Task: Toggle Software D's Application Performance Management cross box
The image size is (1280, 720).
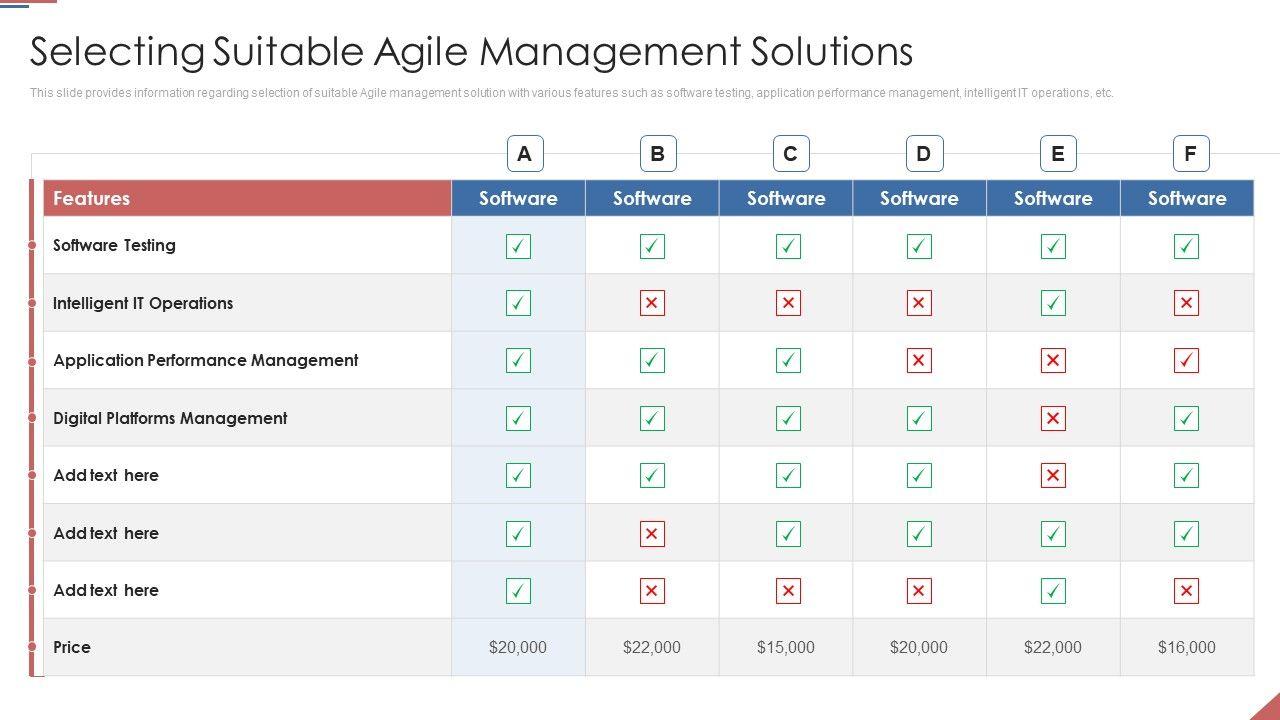Action: tap(919, 360)
